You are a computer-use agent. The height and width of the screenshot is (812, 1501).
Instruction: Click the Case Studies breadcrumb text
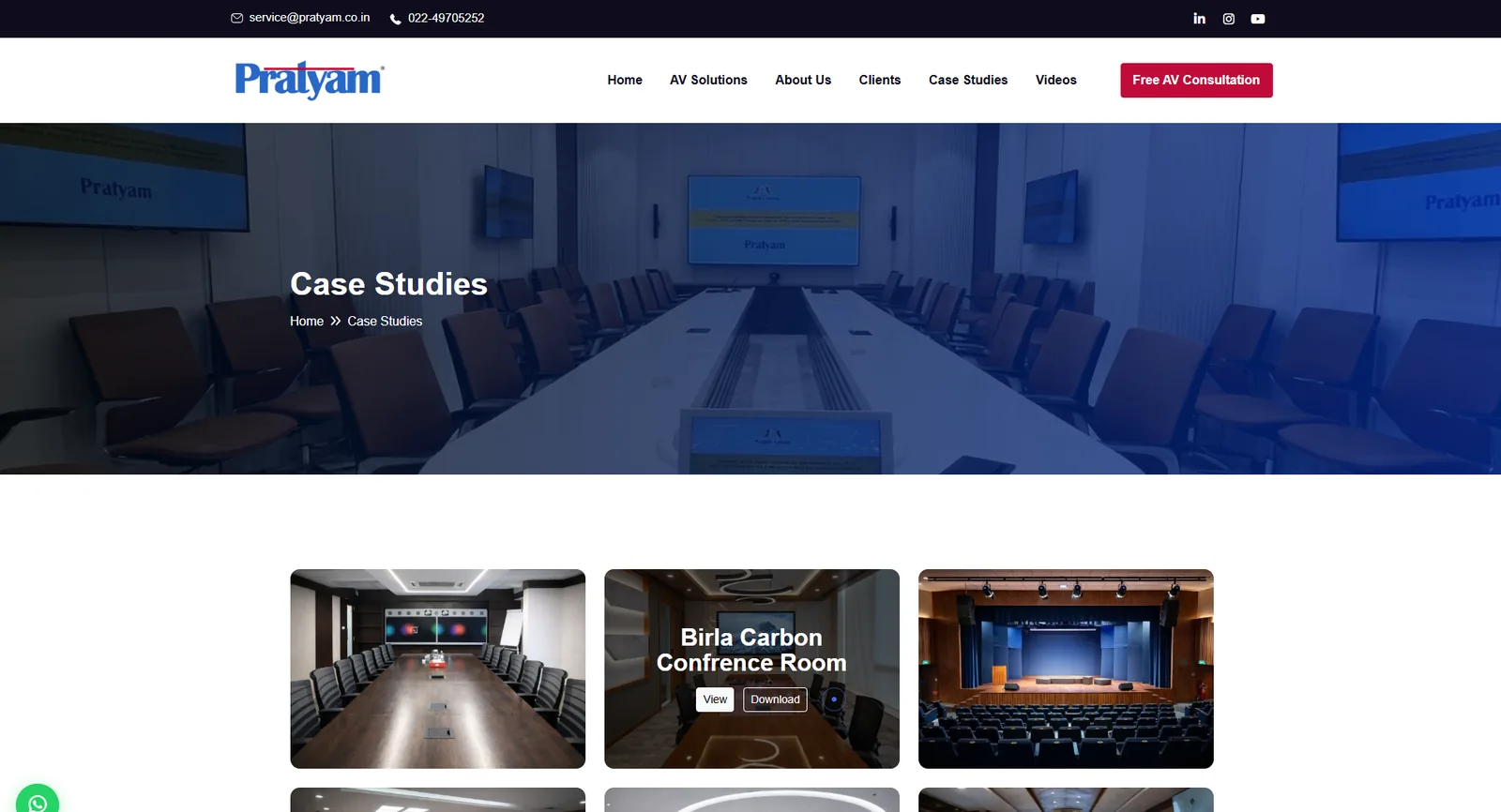click(385, 321)
